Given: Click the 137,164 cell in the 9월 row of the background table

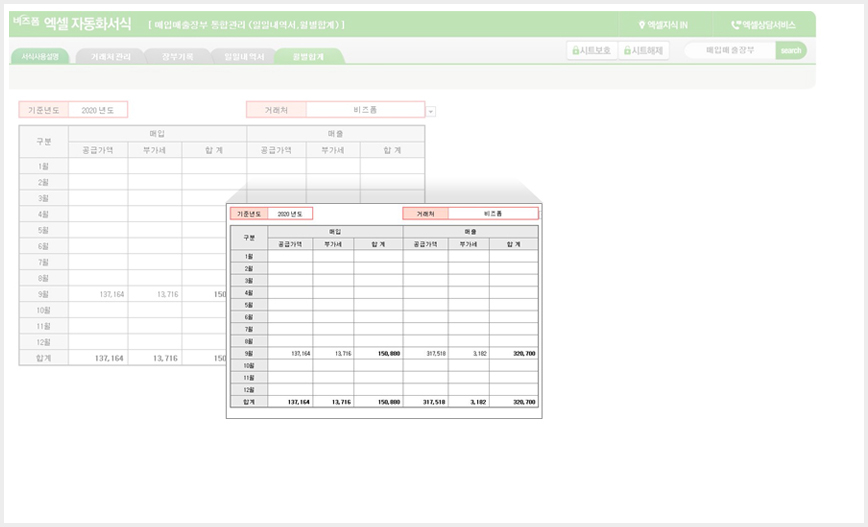Looking at the screenshot, I should point(98,294).
